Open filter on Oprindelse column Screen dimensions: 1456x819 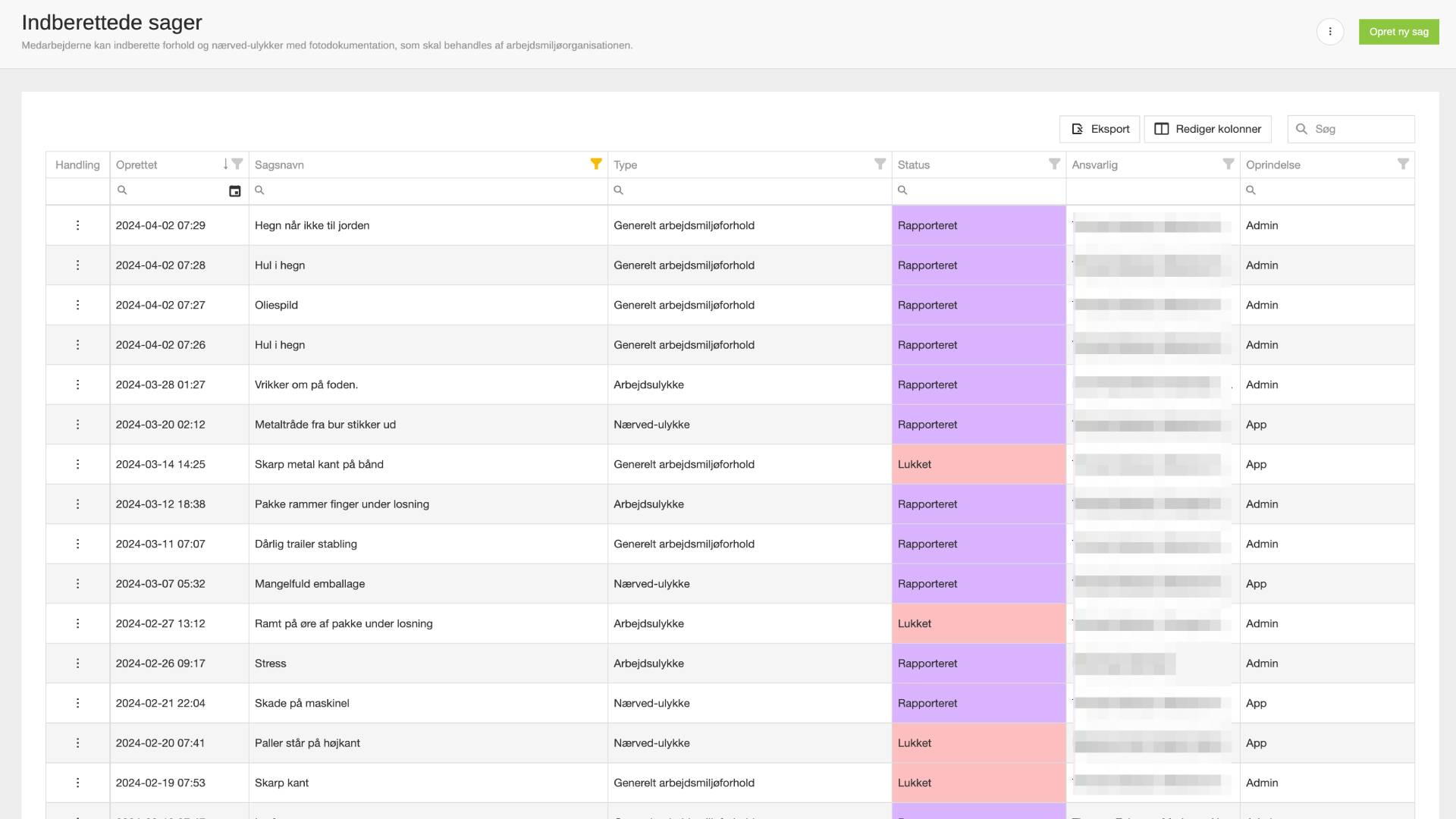1403,164
